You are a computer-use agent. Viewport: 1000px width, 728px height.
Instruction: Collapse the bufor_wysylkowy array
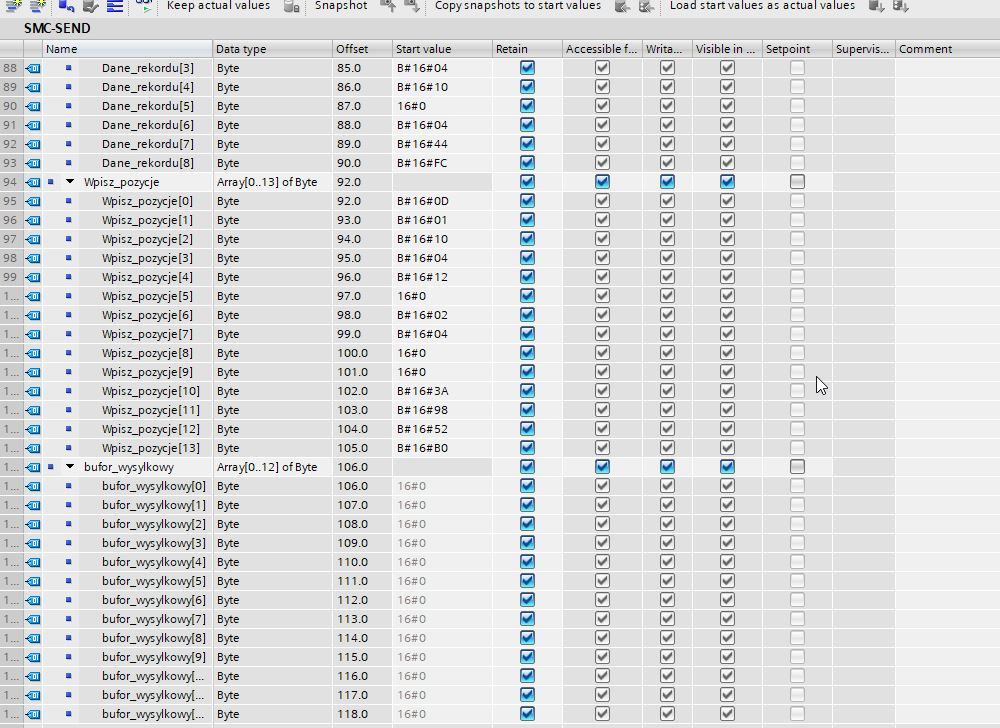[x=70, y=467]
